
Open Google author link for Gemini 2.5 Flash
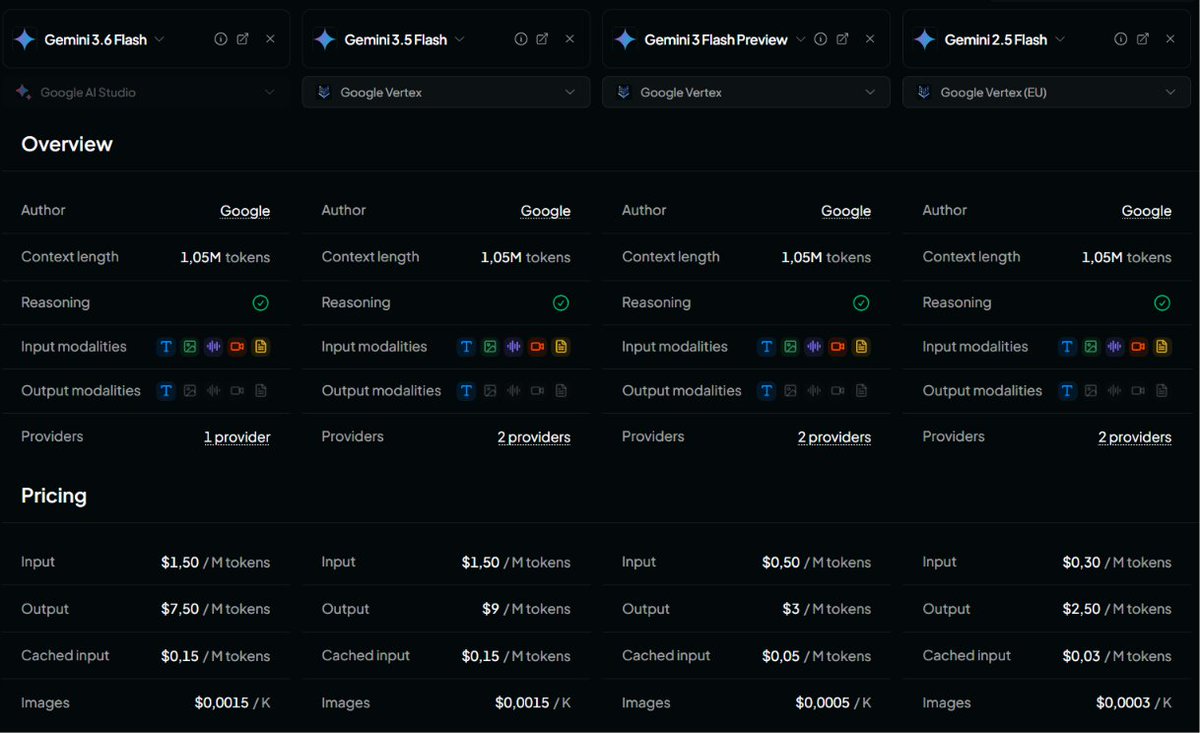point(1147,211)
